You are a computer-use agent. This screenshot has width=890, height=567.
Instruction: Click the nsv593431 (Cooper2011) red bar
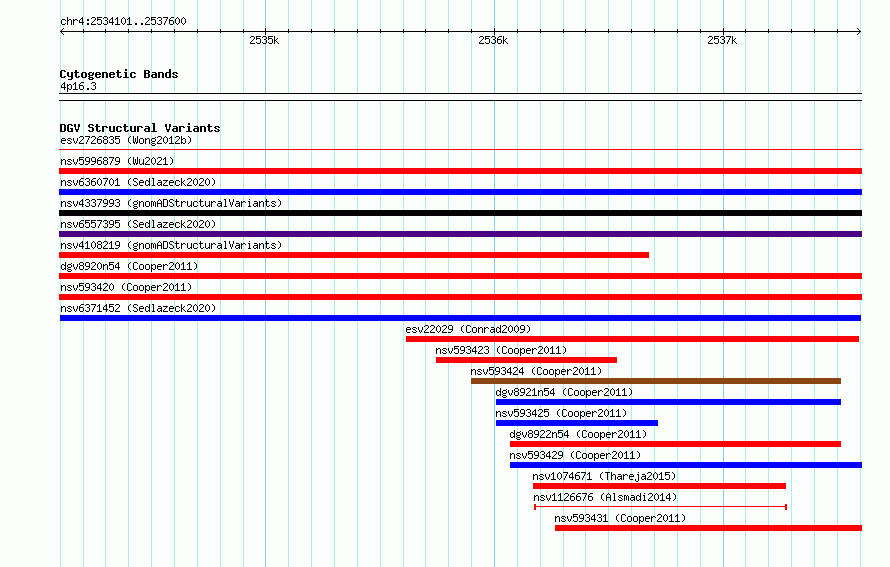pyautogui.click(x=708, y=528)
